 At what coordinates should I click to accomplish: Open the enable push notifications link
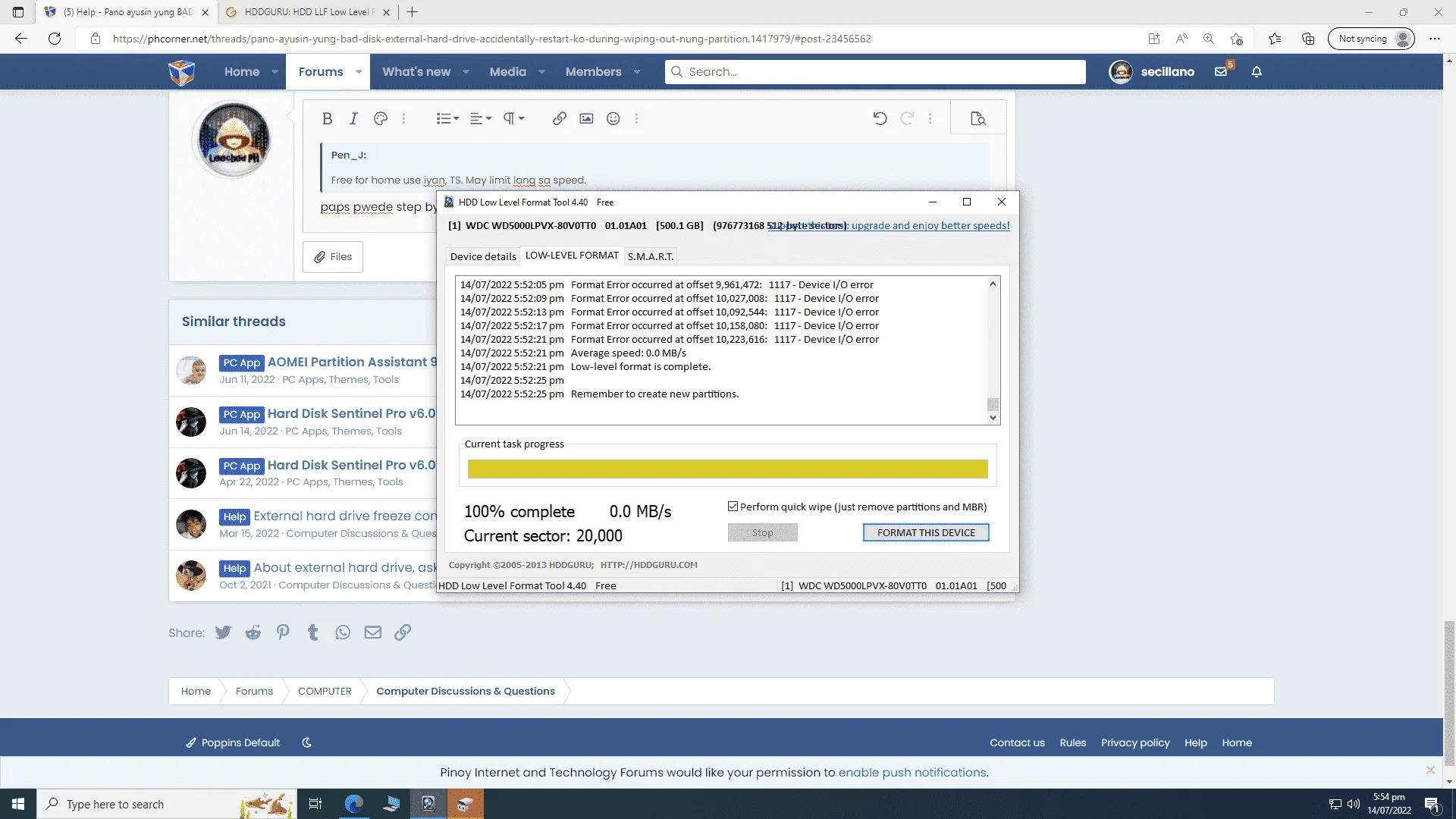[912, 773]
